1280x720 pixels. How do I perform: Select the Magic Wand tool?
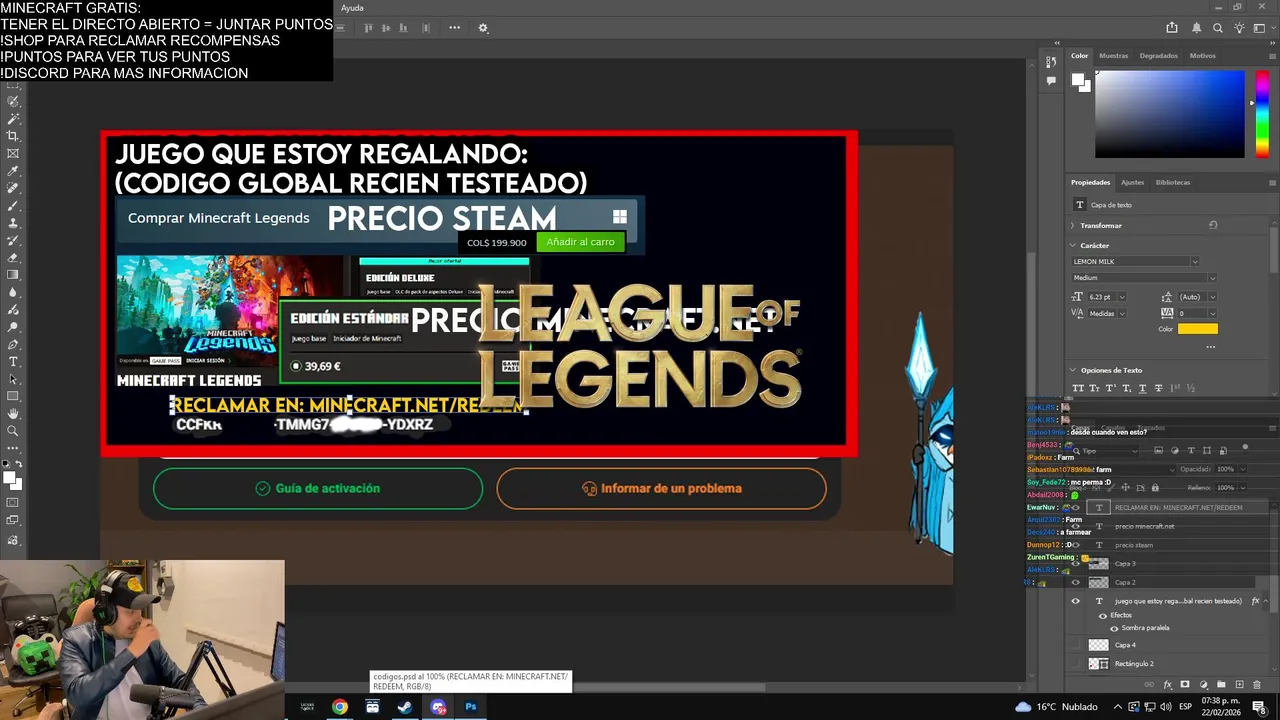click(x=13, y=119)
